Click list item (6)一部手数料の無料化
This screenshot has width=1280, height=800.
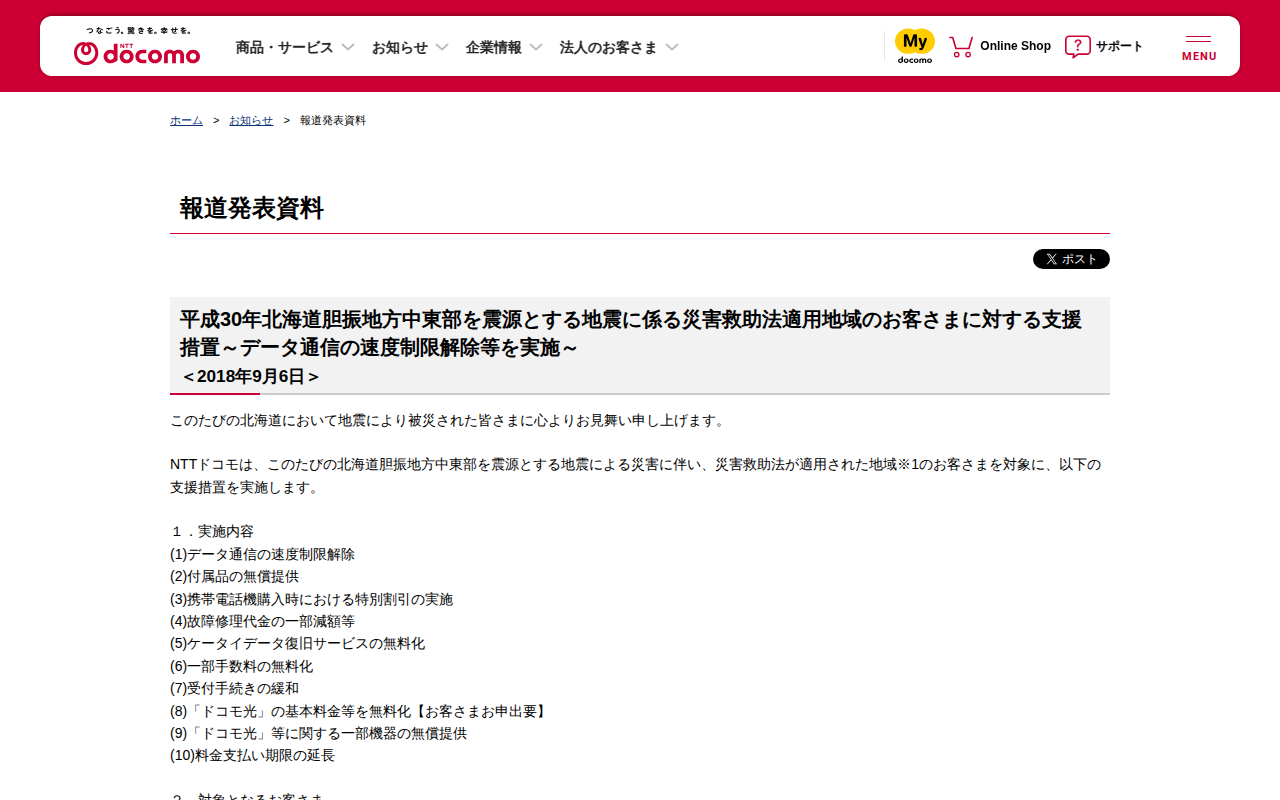(x=241, y=666)
